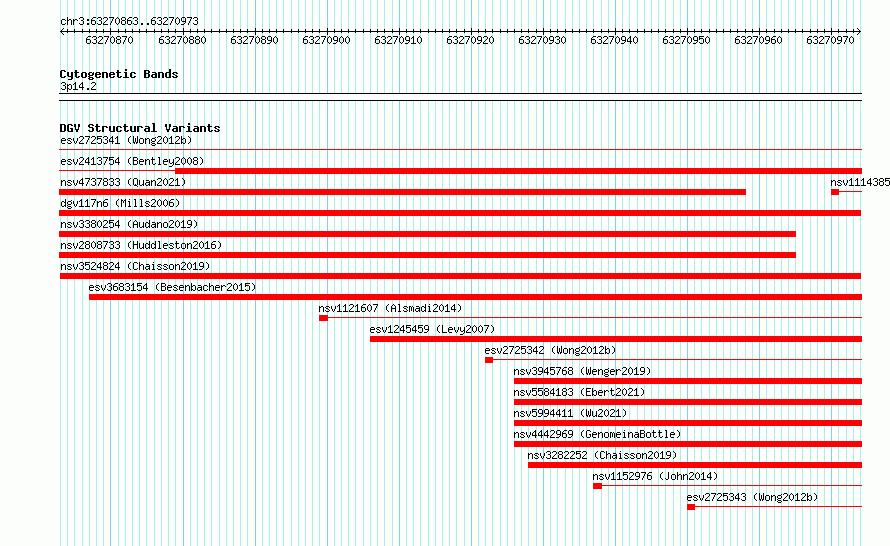This screenshot has width=890, height=546.
Task: Click ruler position 63270930
Action: coord(543,40)
